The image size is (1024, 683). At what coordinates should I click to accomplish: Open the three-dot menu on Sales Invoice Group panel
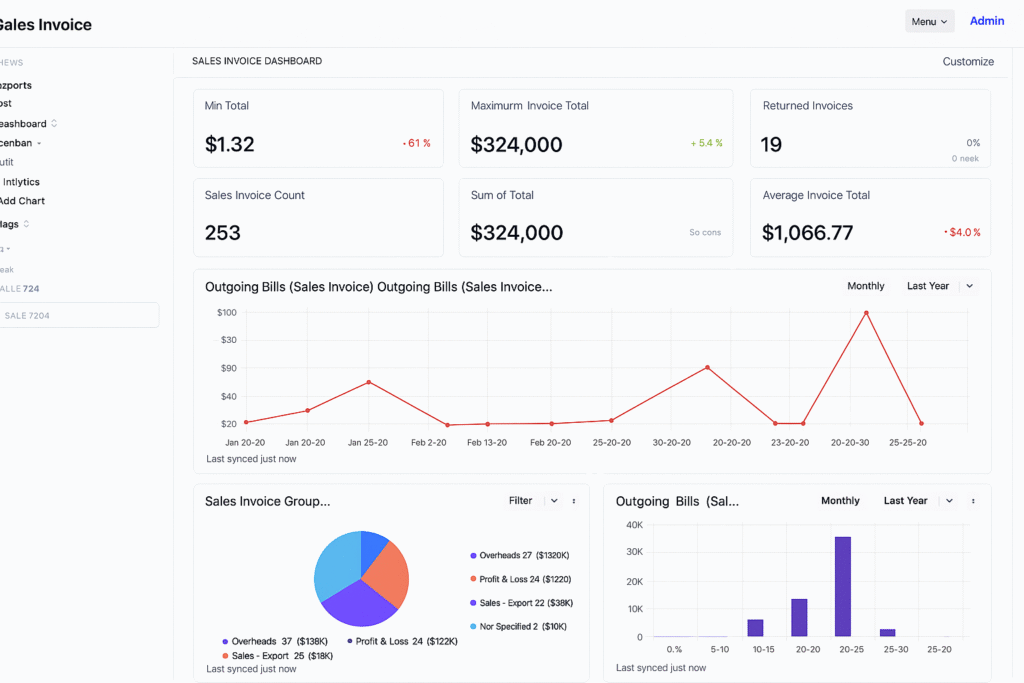click(x=572, y=500)
